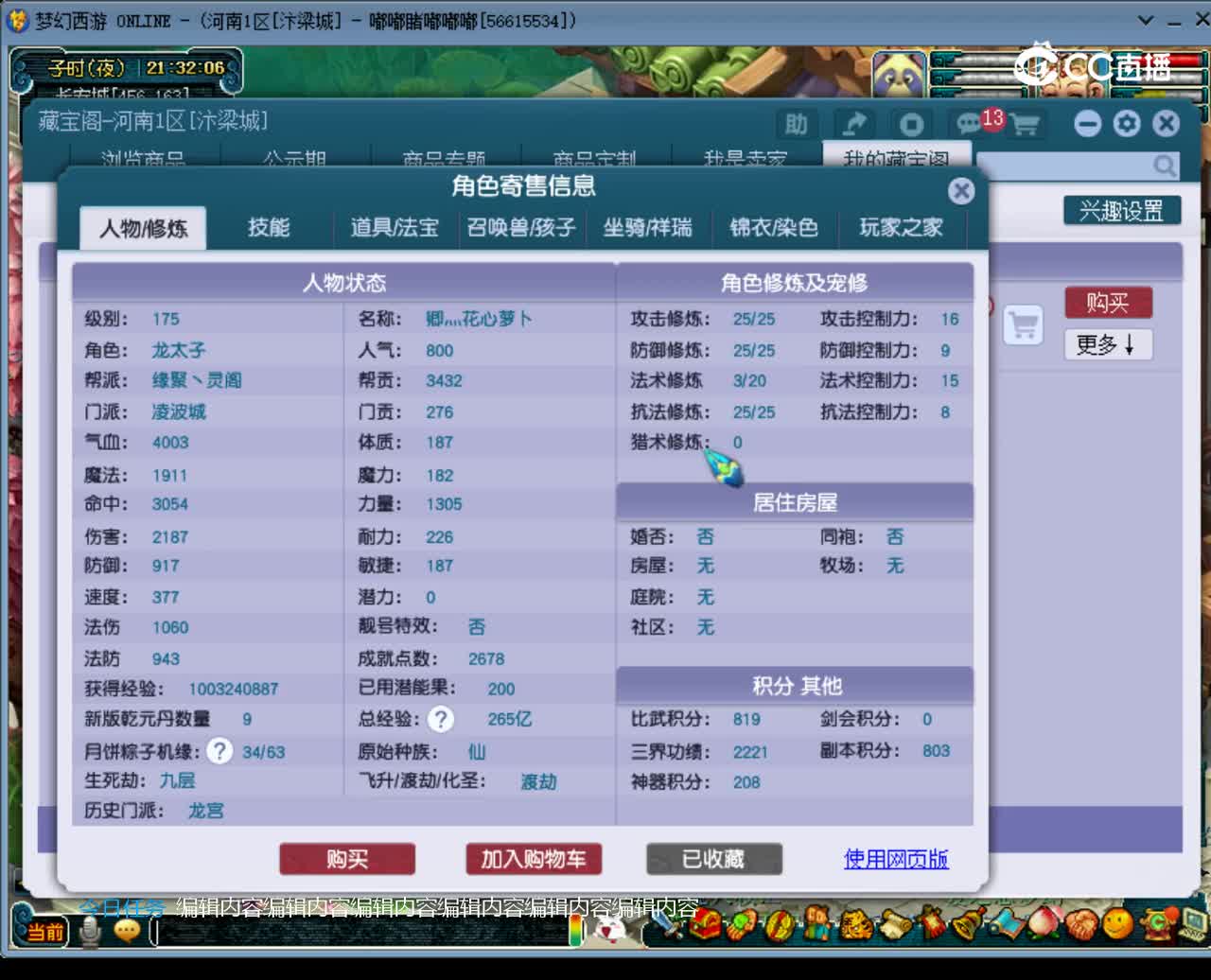Click the 助 helper icon in 藏宝阁 header
The width and height of the screenshot is (1211, 980).
(797, 124)
